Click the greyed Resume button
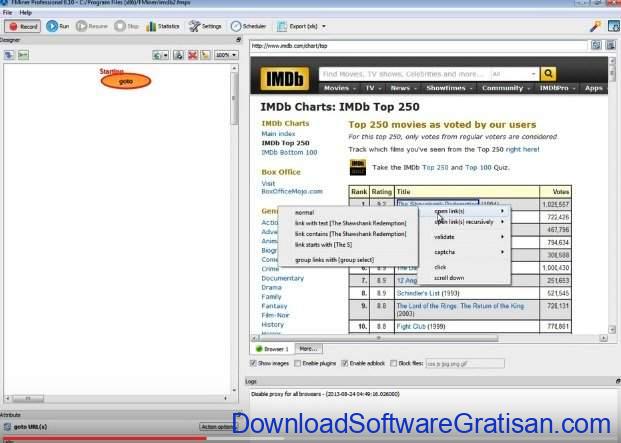The width and height of the screenshot is (621, 443). [92, 26]
